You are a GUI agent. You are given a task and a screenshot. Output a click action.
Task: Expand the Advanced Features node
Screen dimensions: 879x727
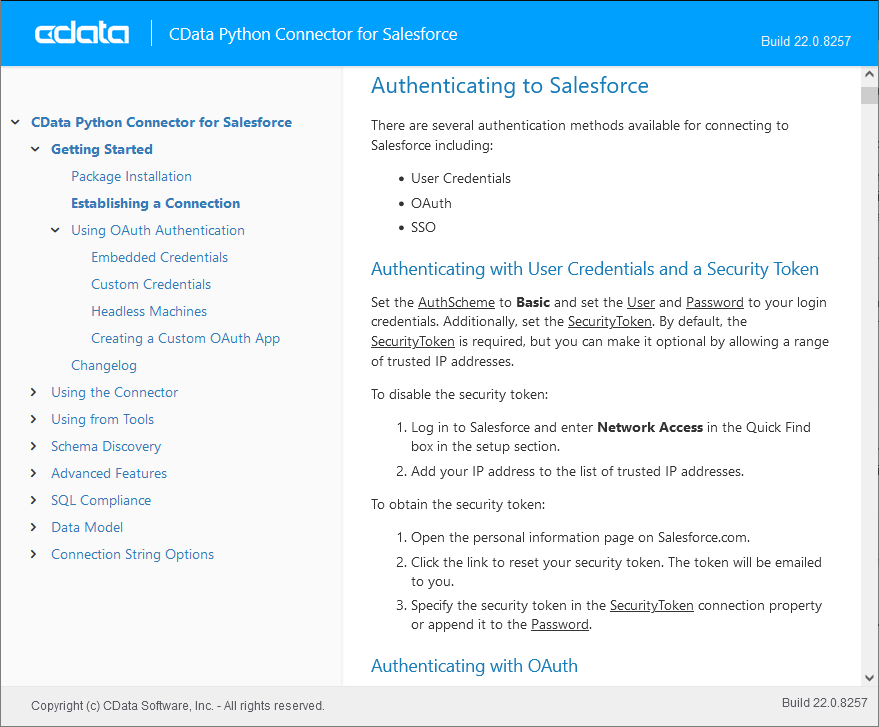click(33, 473)
